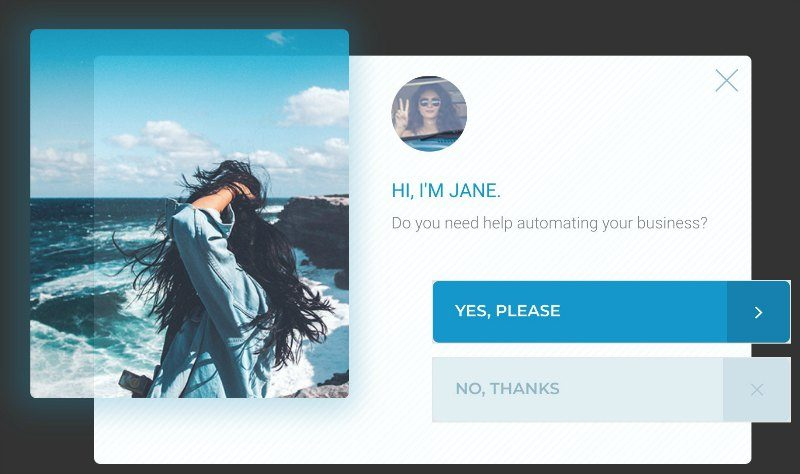
Task: Click the chevron arrow on YES, PLEASE
Action: coord(759,312)
